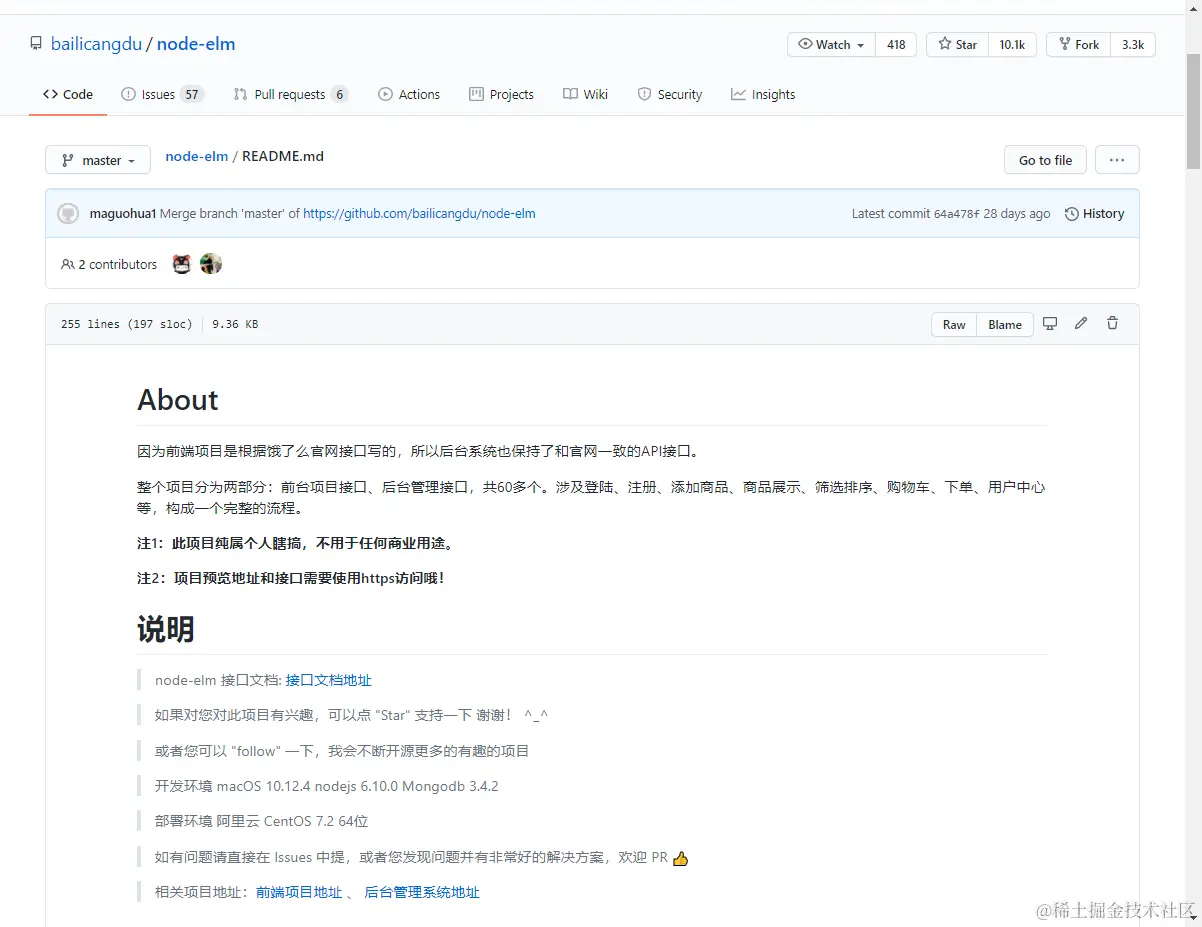The width and height of the screenshot is (1202, 927).
Task: Click the eye icon in the Watch button
Action: (805, 44)
